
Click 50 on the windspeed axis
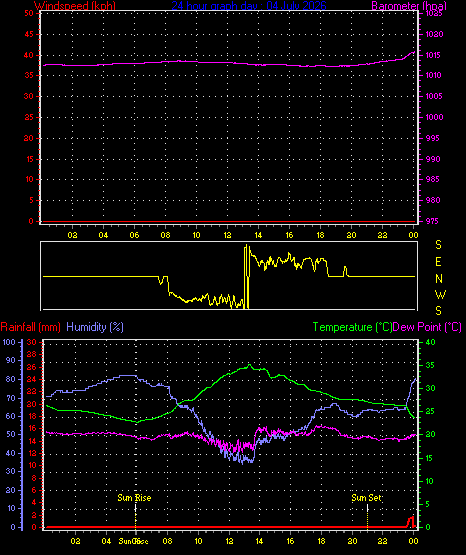pyautogui.click(x=29, y=13)
